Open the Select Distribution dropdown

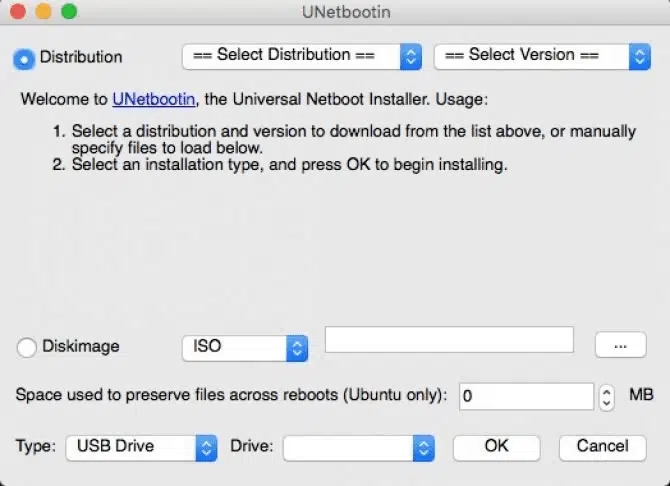pyautogui.click(x=301, y=56)
